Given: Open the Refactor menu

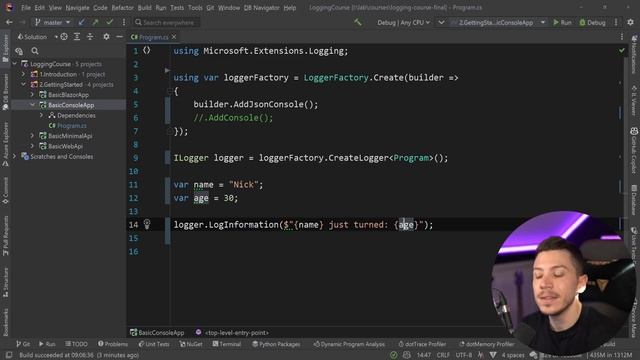Looking at the screenshot, I should click(x=122, y=8).
